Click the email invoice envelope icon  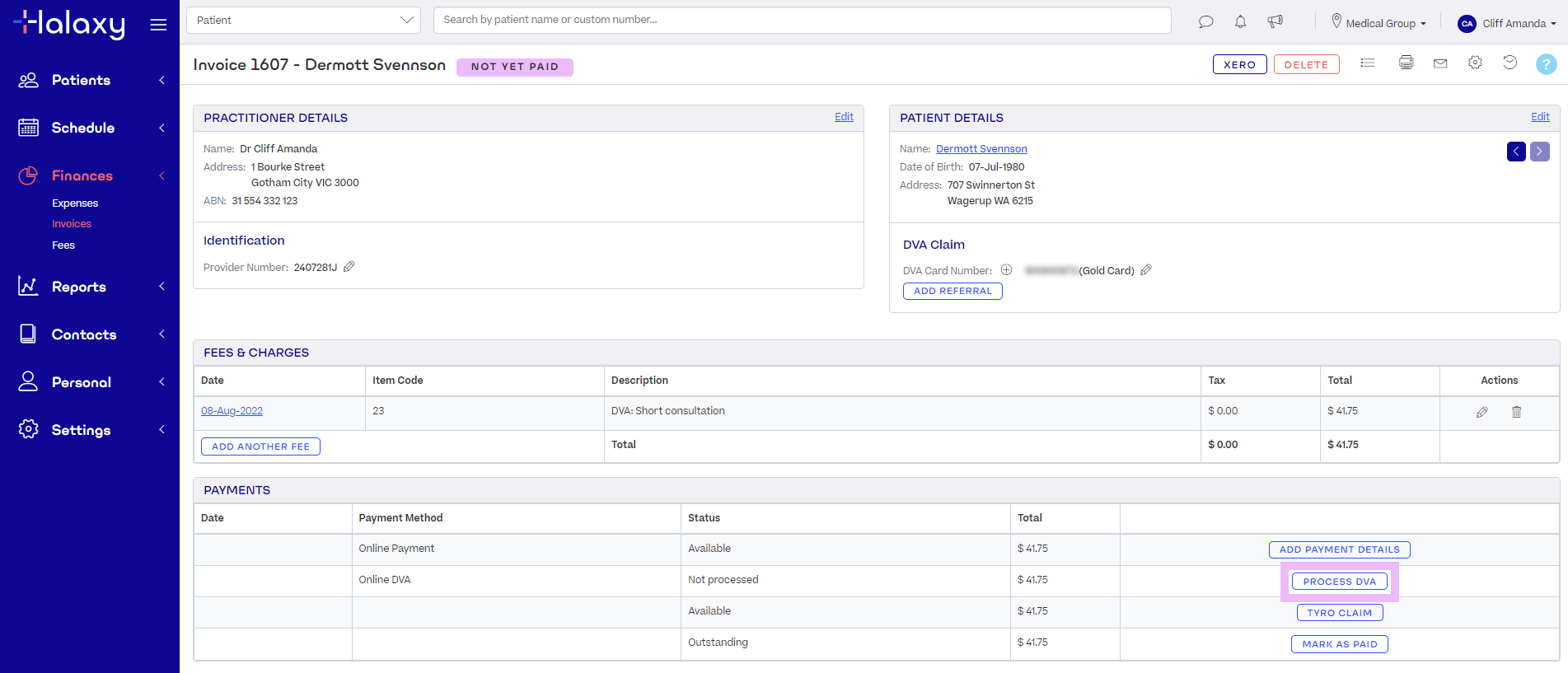[x=1440, y=63]
